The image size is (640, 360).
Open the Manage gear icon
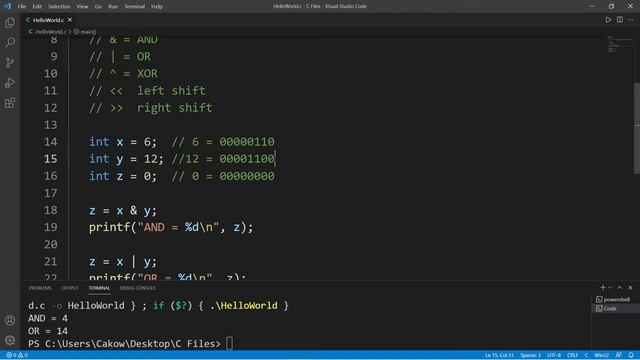[10, 340]
